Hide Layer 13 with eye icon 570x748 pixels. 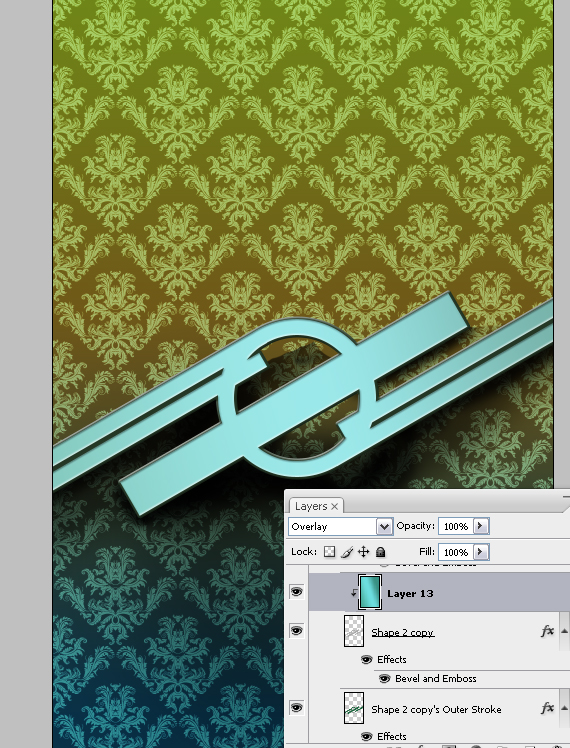pos(297,592)
